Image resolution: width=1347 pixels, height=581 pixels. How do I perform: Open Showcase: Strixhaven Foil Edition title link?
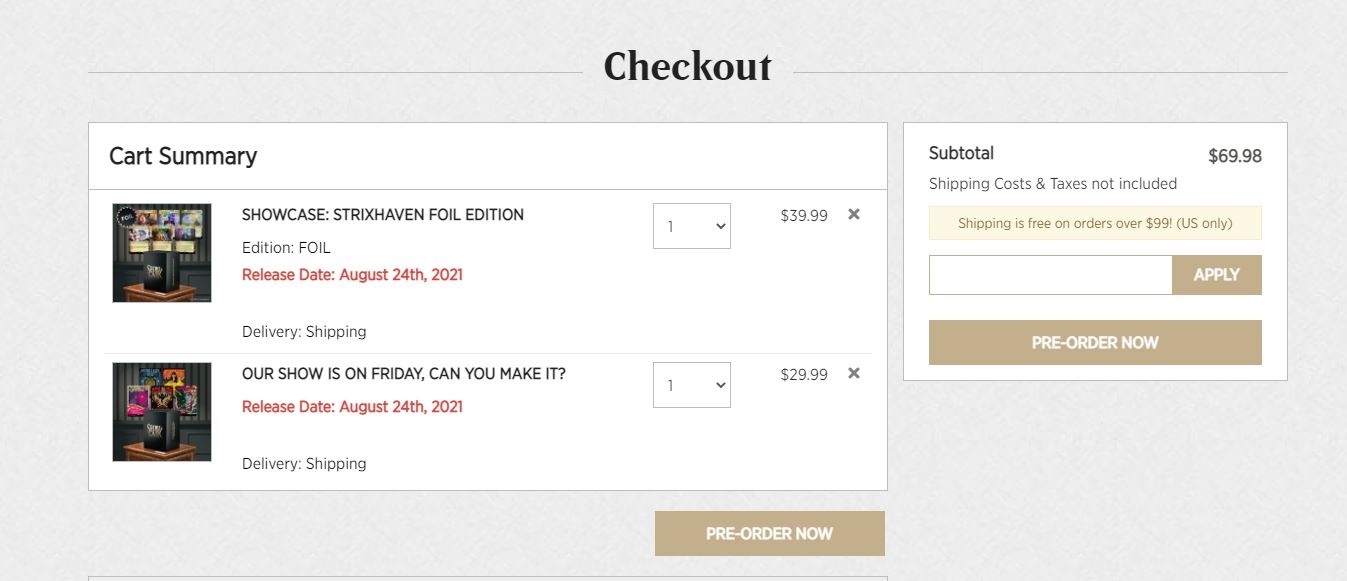coord(383,215)
